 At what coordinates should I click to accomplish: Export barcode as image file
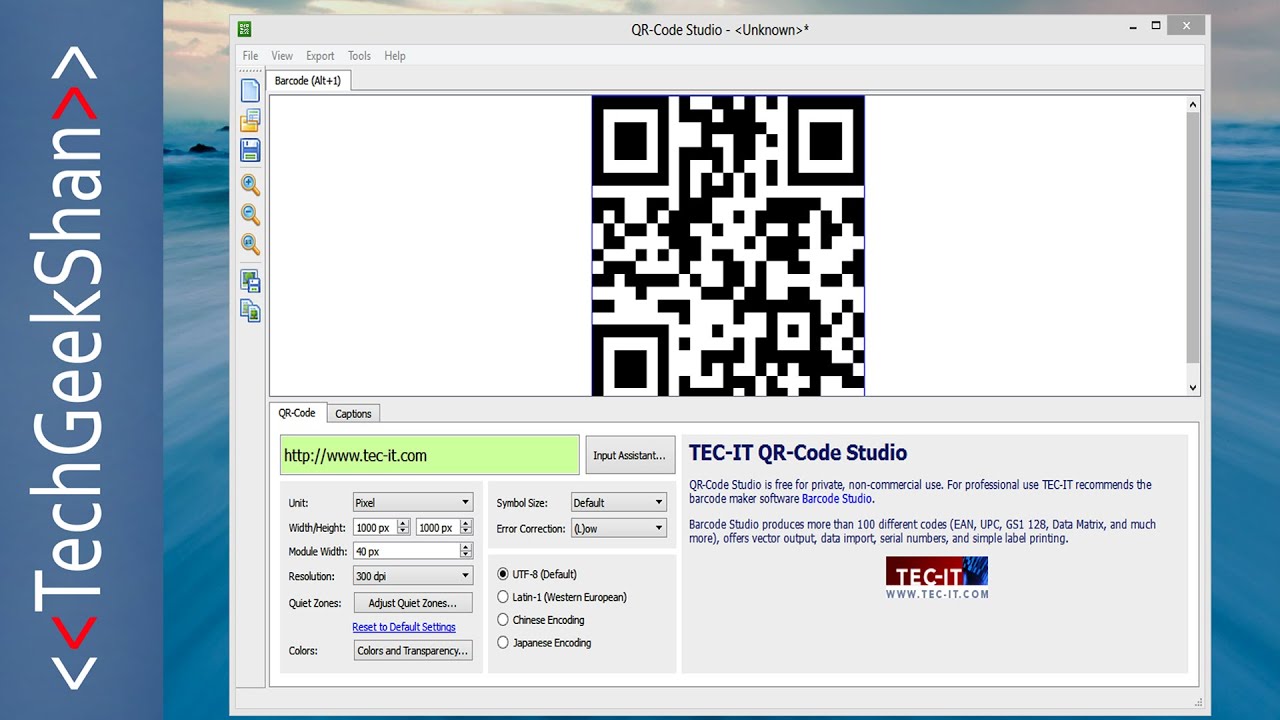[x=250, y=280]
